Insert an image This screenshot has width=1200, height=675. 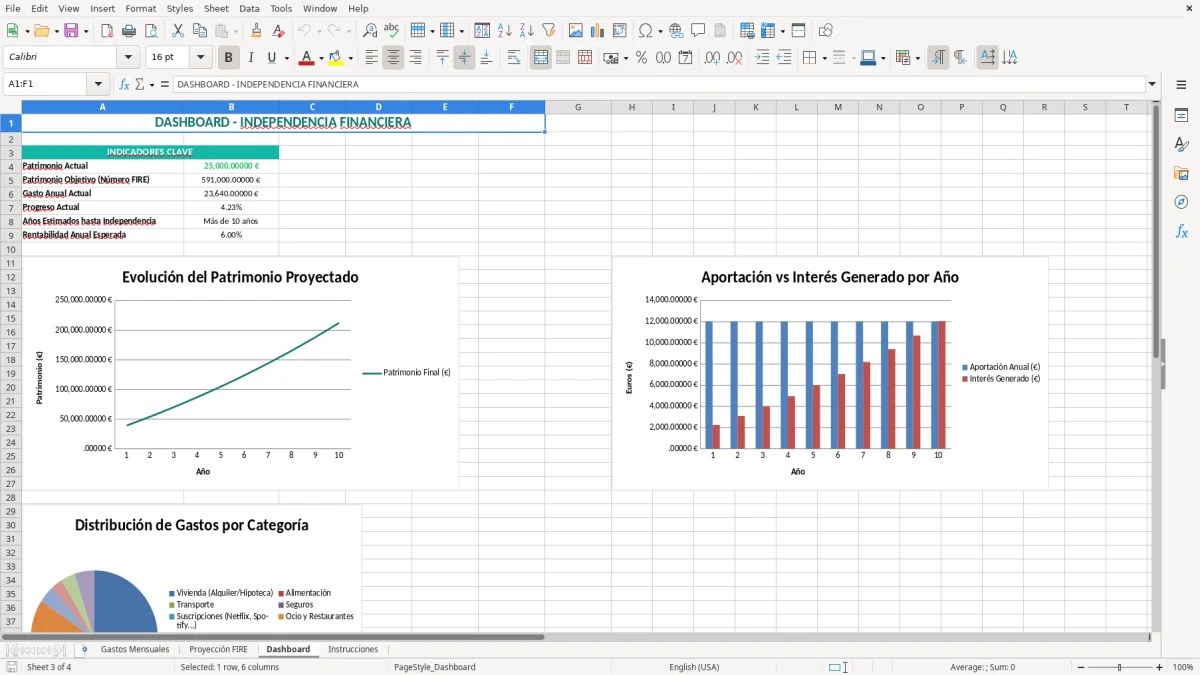pyautogui.click(x=576, y=31)
